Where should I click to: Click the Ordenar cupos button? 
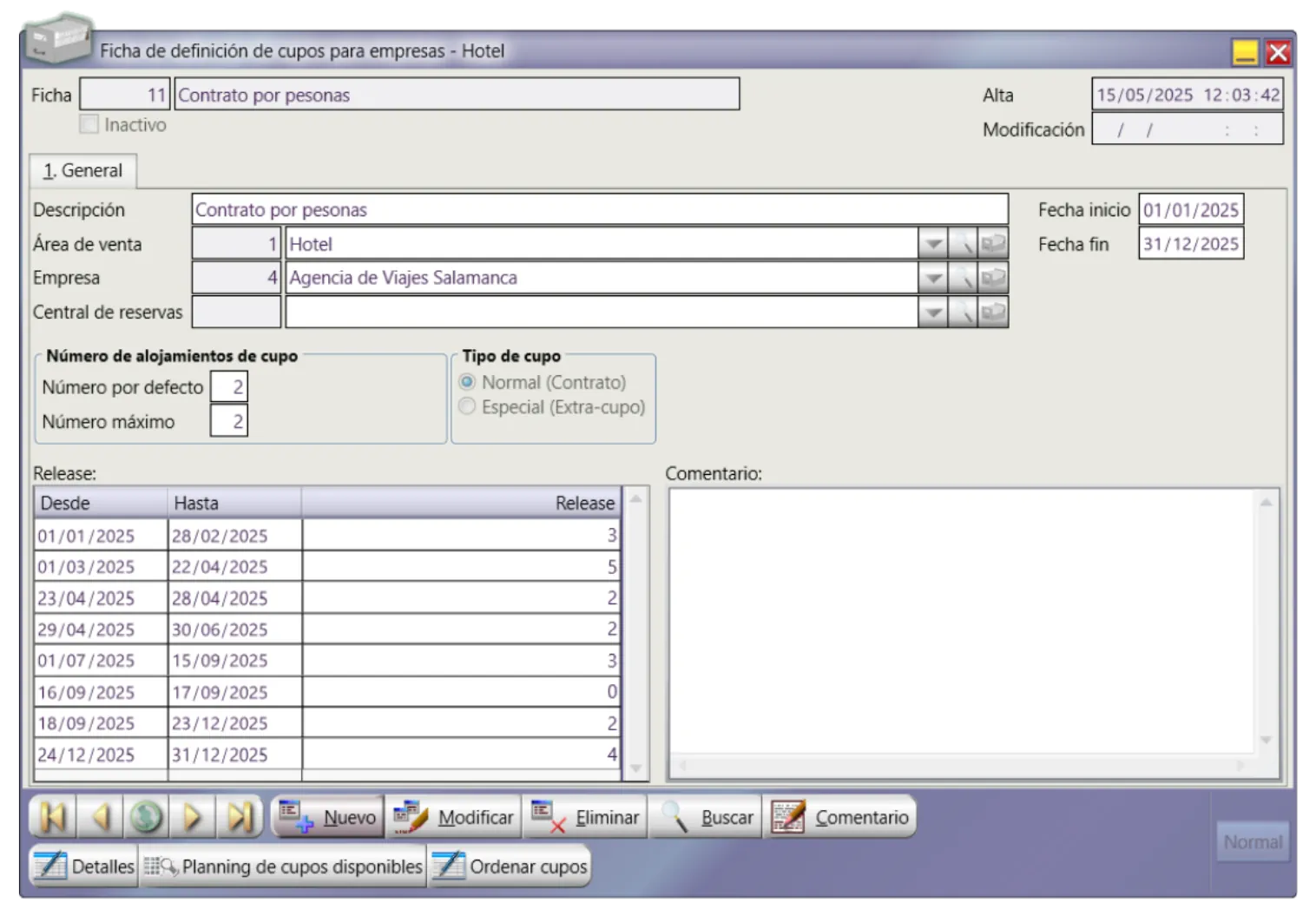click(x=510, y=867)
